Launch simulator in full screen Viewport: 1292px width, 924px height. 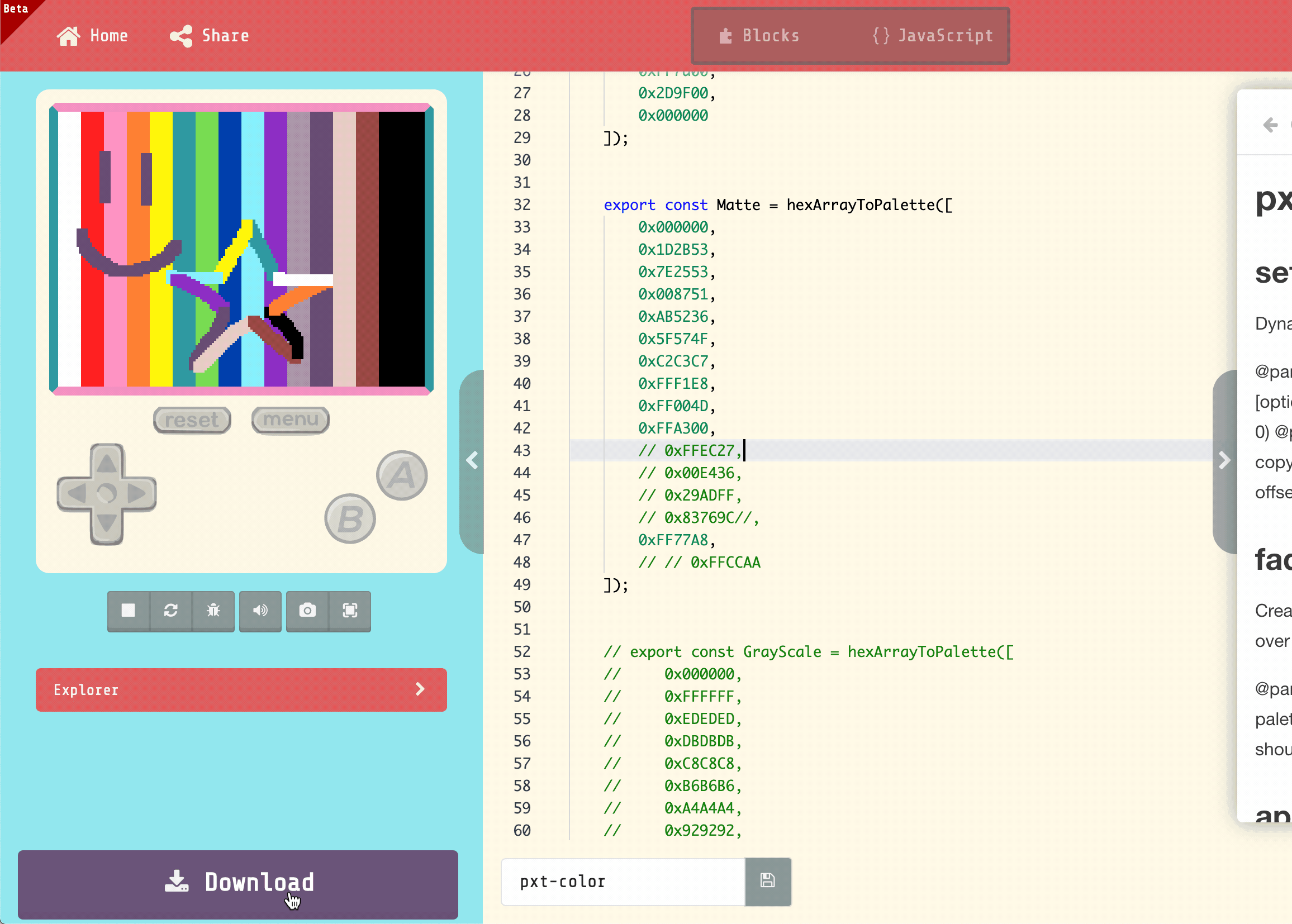tap(350, 611)
